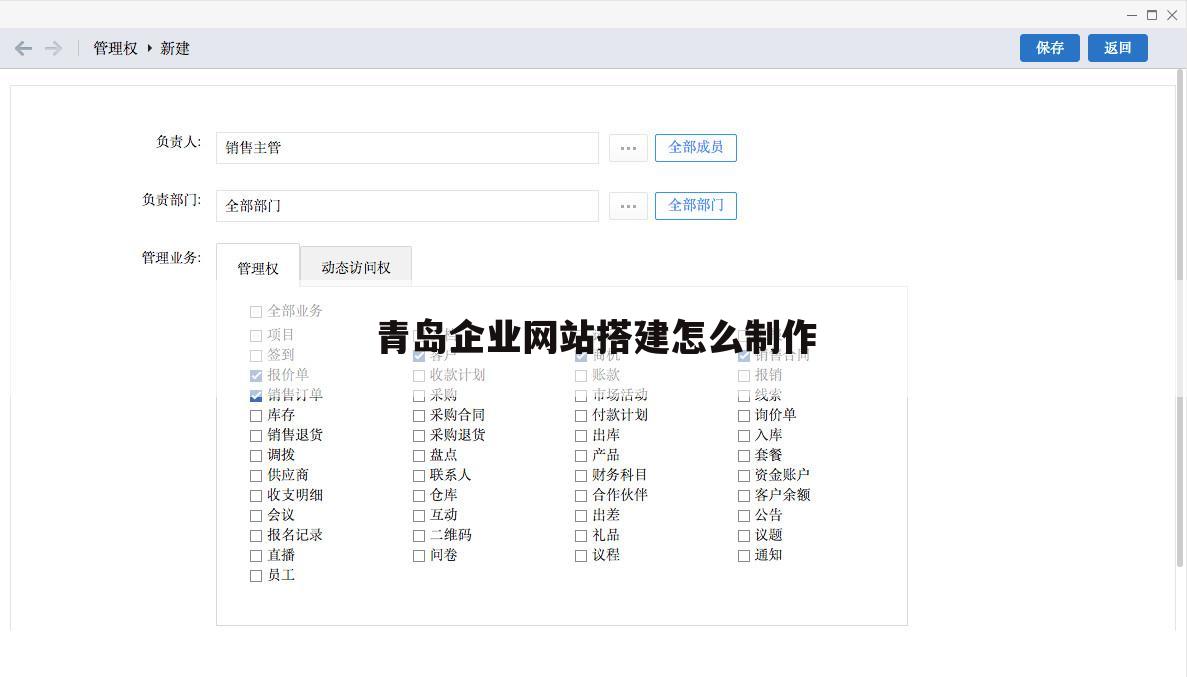Click the 保存 button
The height and width of the screenshot is (677, 1187).
point(1049,47)
